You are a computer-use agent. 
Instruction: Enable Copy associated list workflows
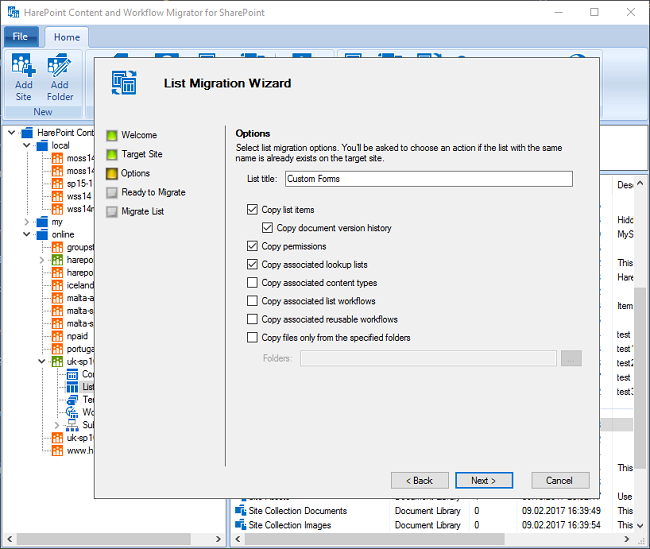[x=252, y=301]
